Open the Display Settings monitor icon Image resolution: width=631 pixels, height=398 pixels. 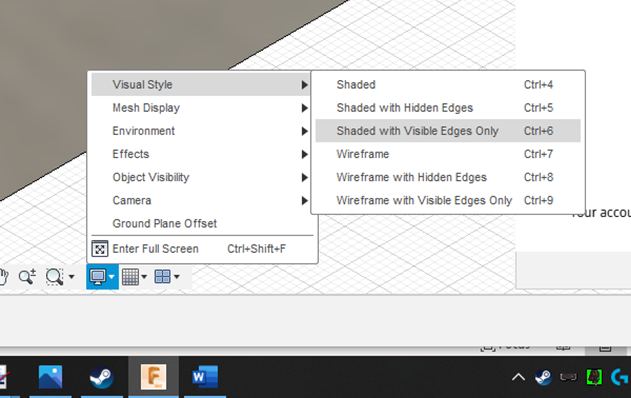click(x=98, y=277)
